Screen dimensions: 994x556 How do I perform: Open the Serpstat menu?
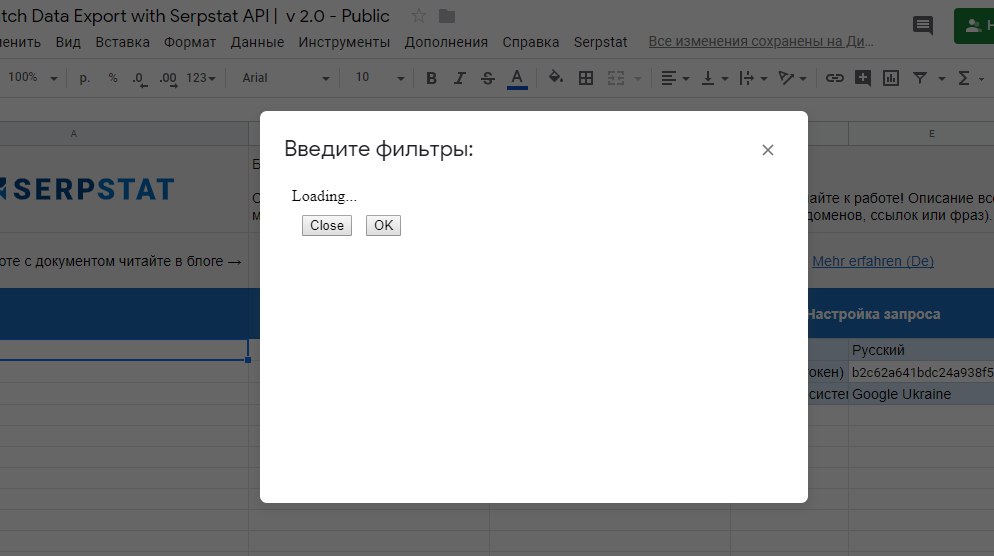click(x=600, y=42)
